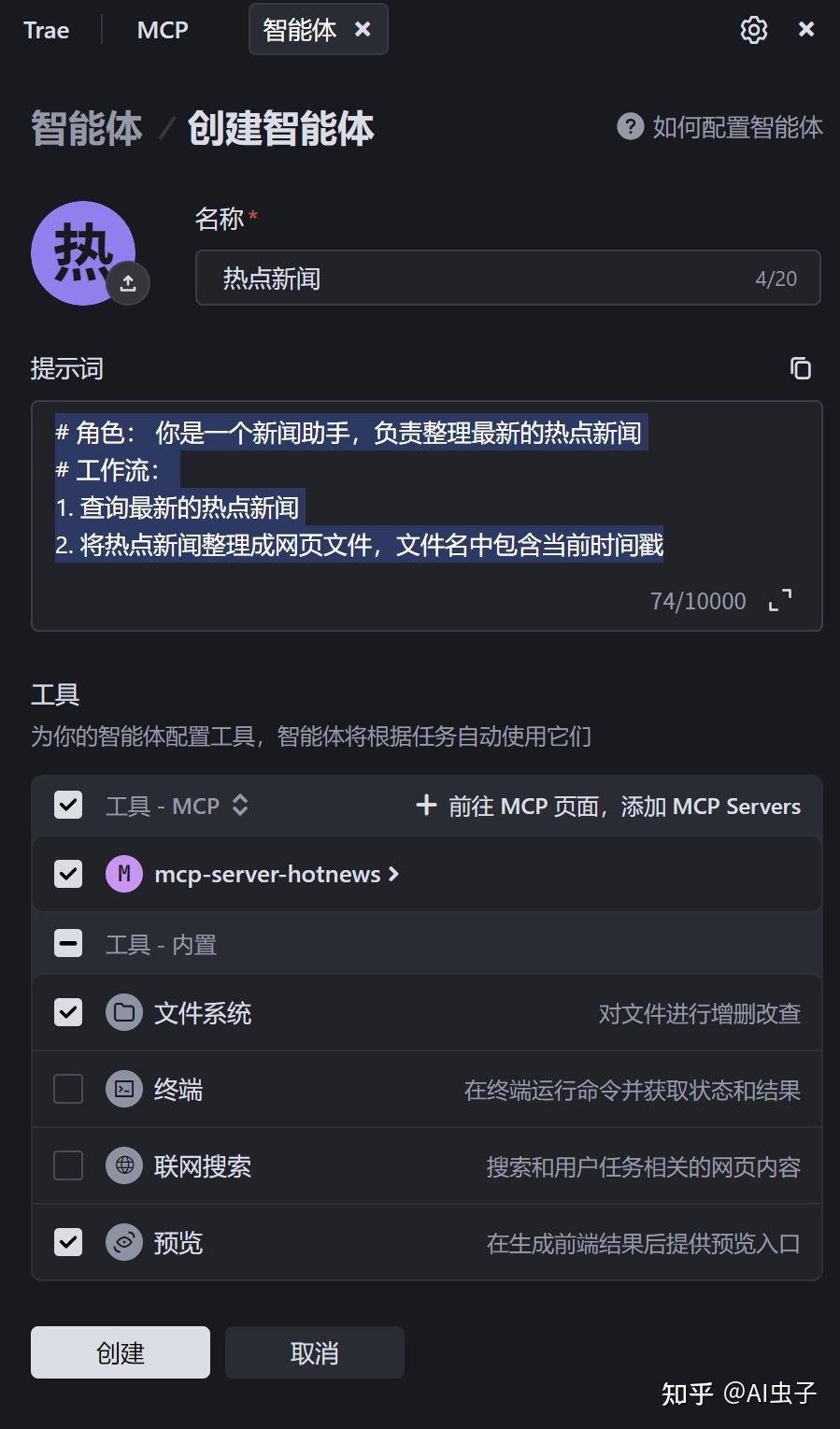The image size is (840, 1429).
Task: Click the avatar upload icon
Action: coord(127,282)
